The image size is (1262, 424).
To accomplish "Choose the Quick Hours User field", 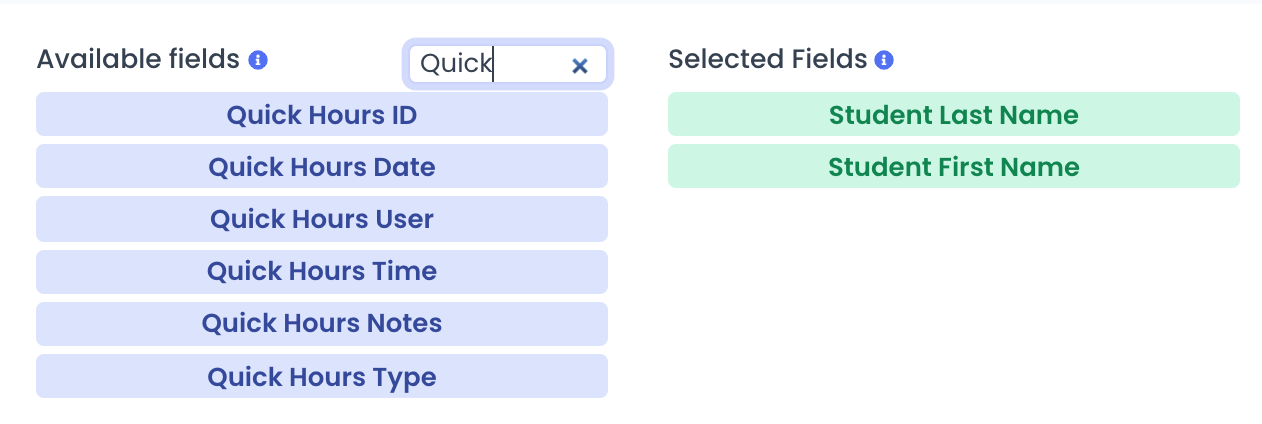I will pyautogui.click(x=322, y=219).
